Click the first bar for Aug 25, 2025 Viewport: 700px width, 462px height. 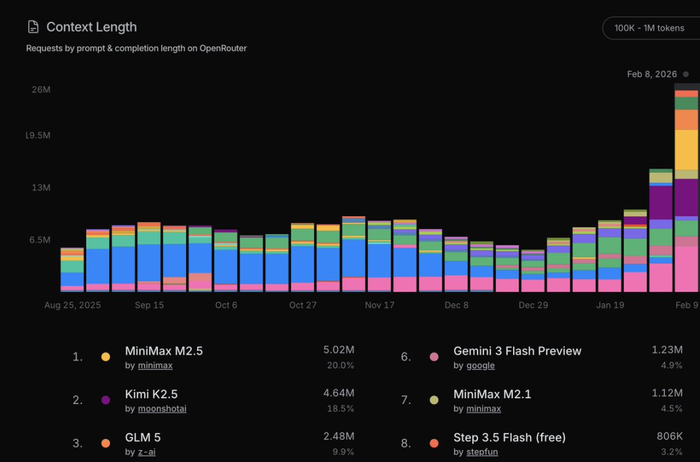(72, 270)
